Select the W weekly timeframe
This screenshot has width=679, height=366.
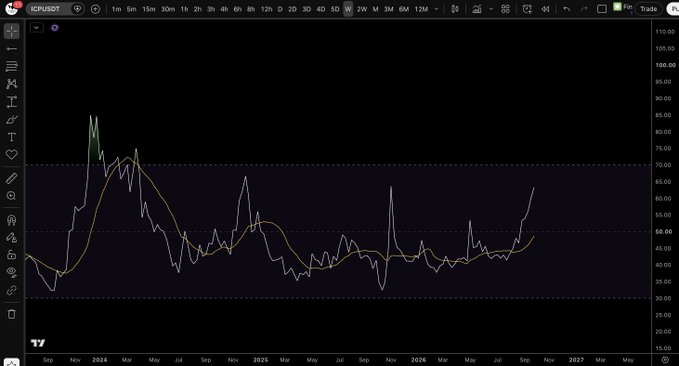pos(348,9)
